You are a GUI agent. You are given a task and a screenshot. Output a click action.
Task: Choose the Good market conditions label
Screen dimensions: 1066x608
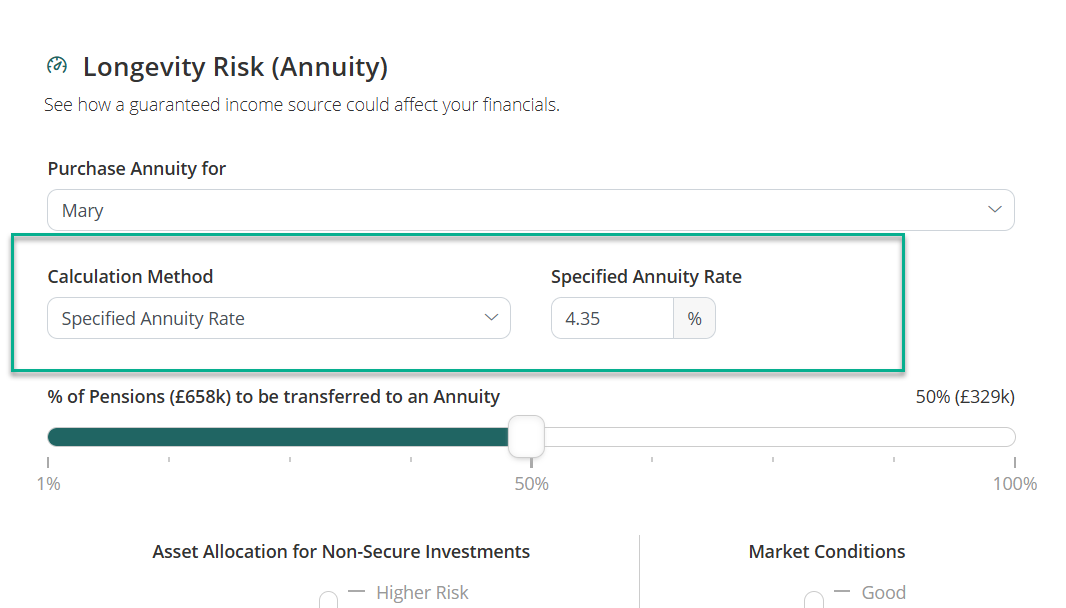pos(883,593)
